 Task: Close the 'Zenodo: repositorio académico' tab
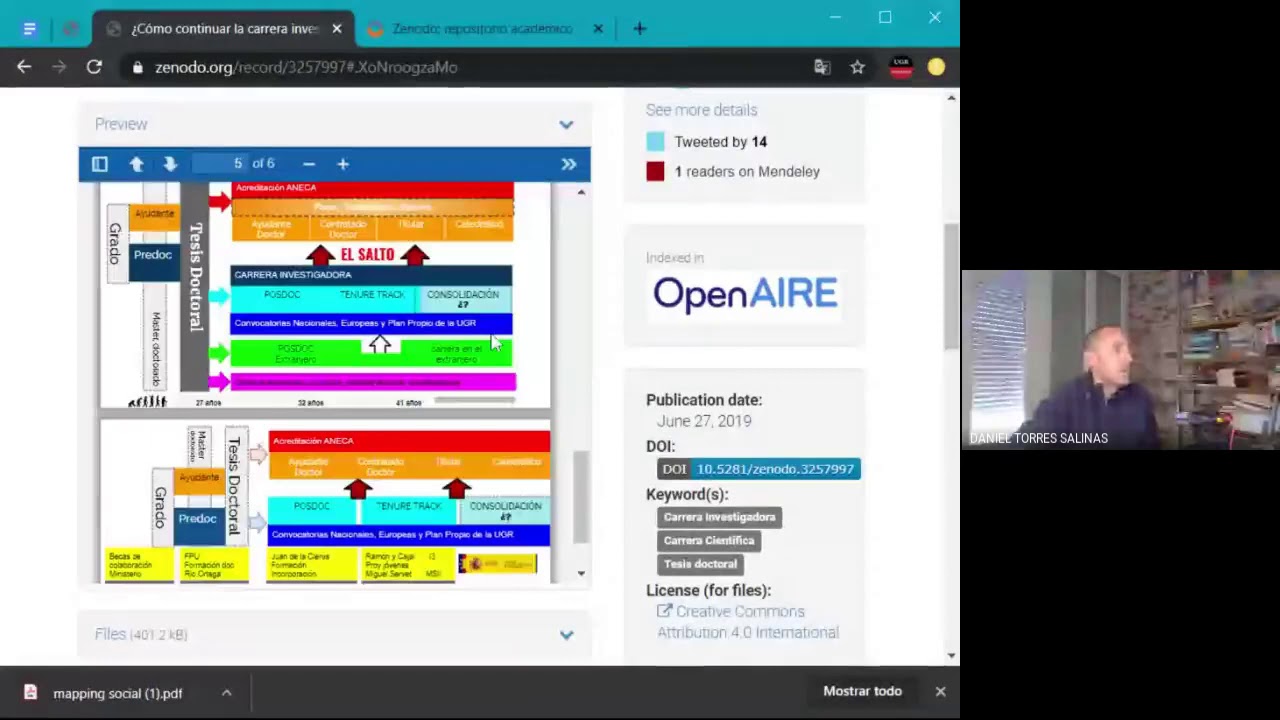point(598,28)
